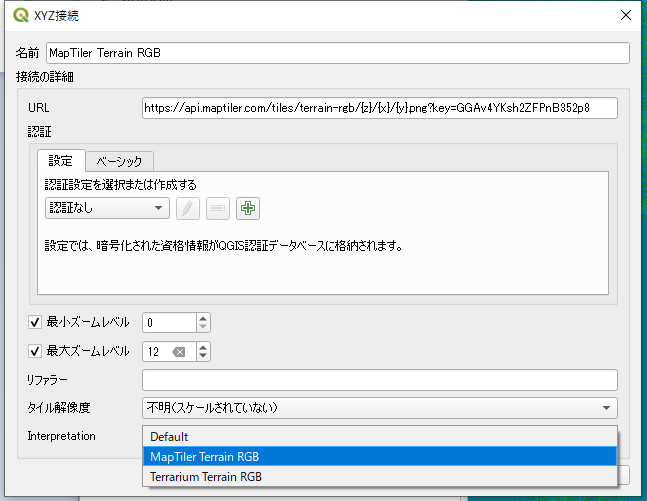Image resolution: width=647 pixels, height=501 pixels.
Task: Click the URL input field
Action: coord(380,108)
